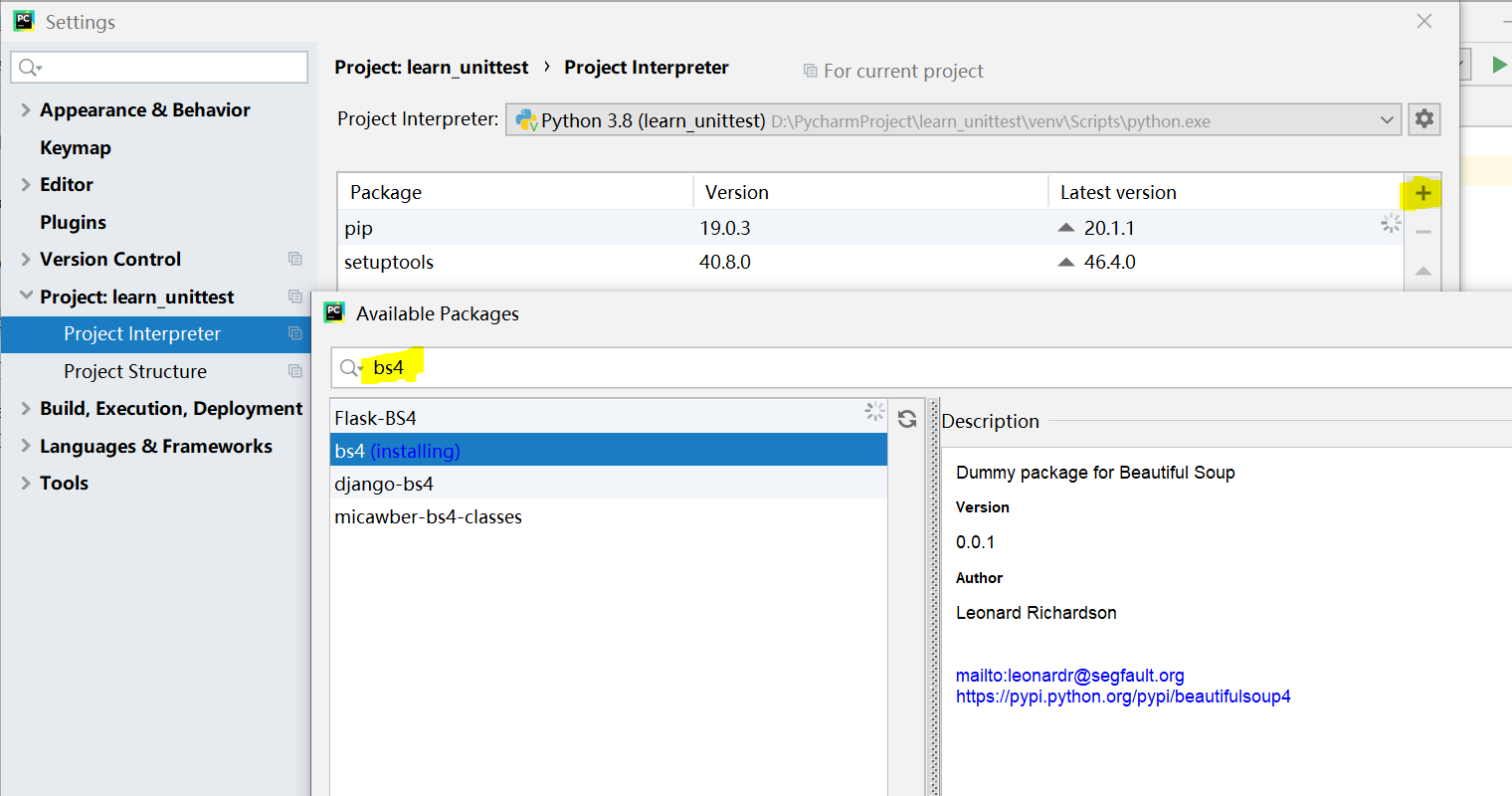Click Project: learn_unittest in the breadcrumb

pos(432,67)
